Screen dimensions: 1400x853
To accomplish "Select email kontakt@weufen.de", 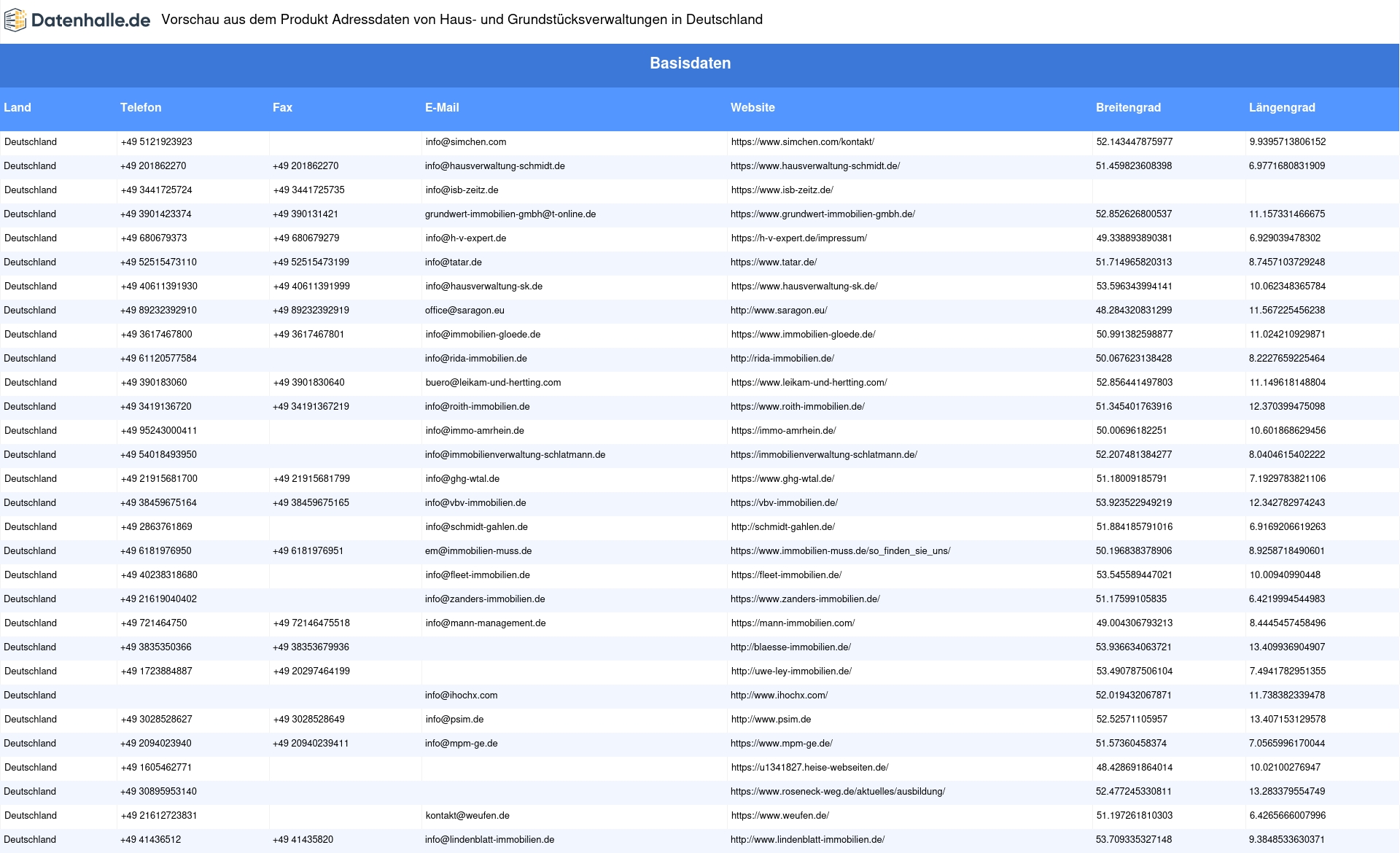I will (467, 816).
